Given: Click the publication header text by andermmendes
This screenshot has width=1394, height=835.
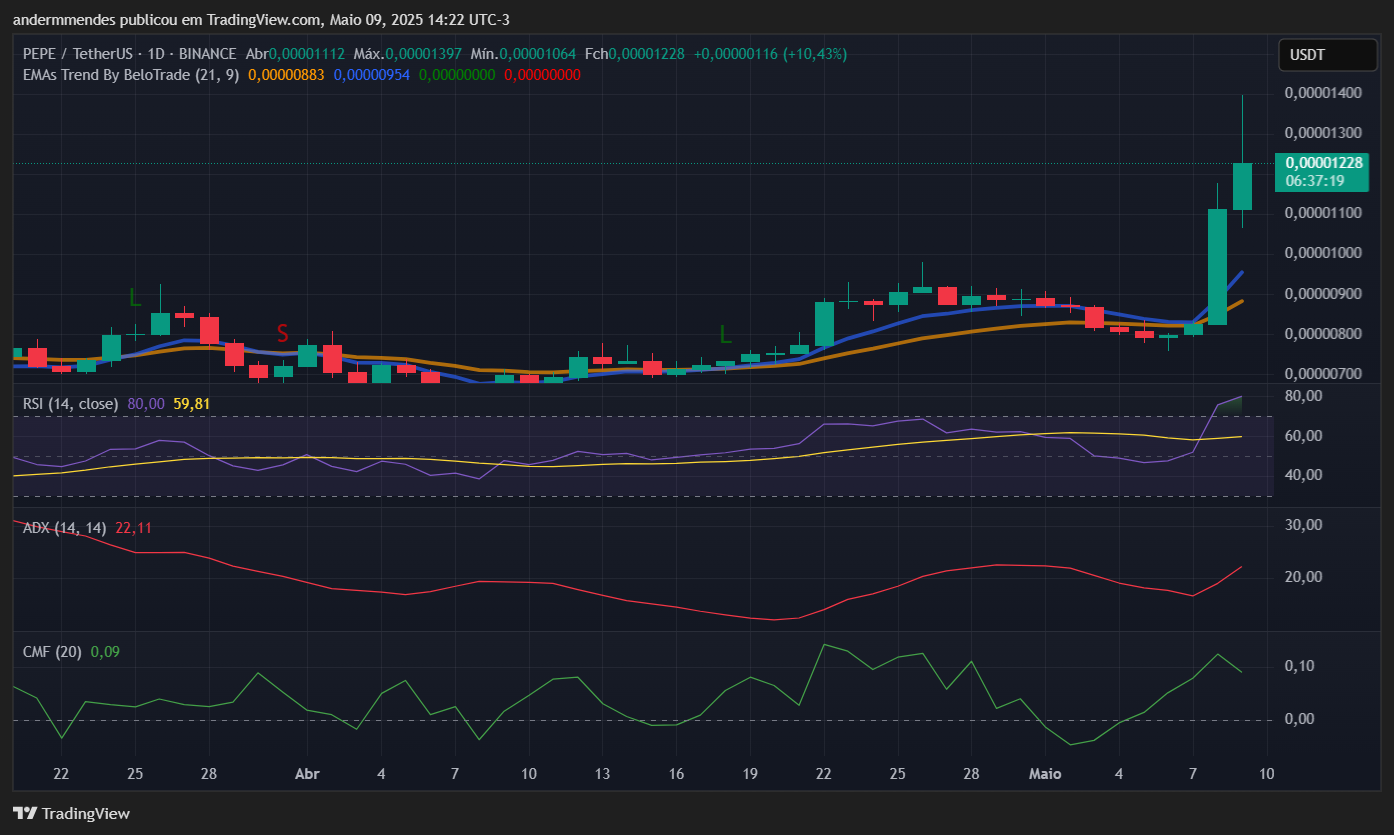Looking at the screenshot, I should [x=260, y=19].
